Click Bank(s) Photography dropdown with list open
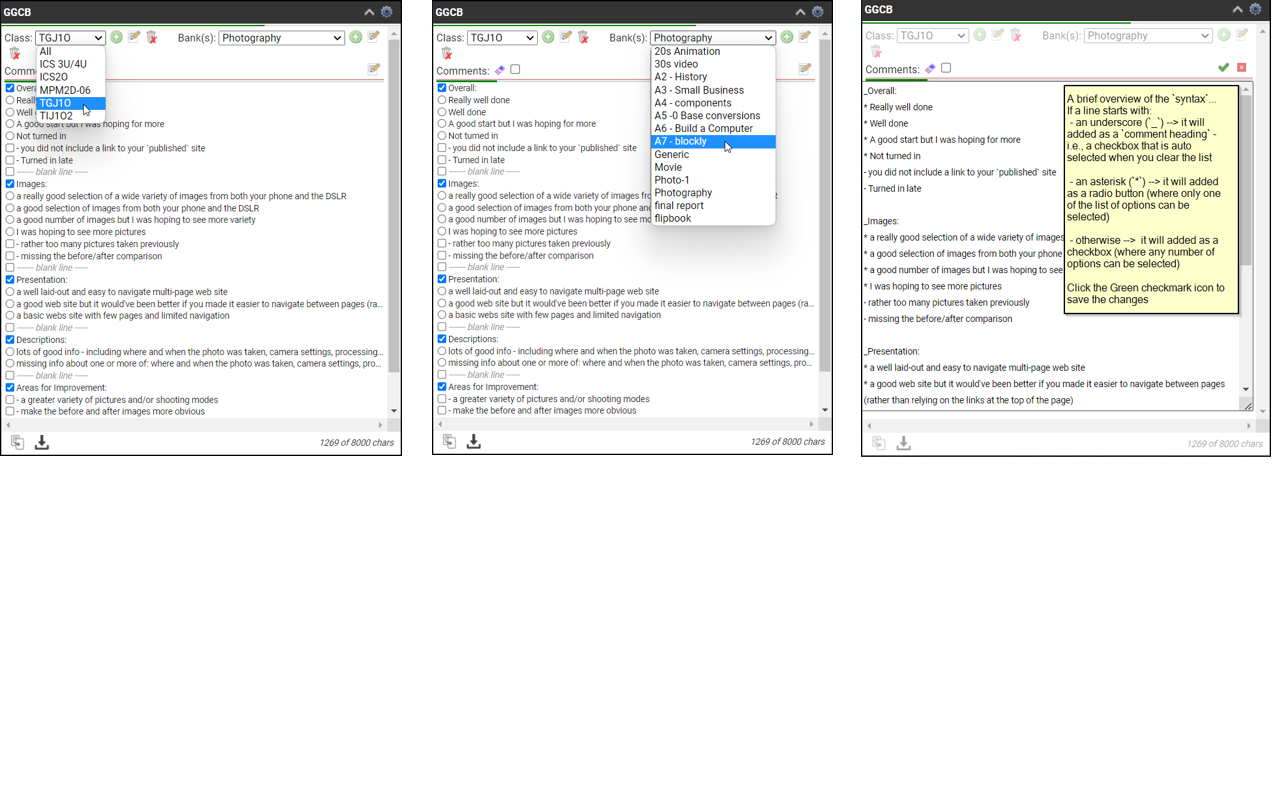 point(713,38)
